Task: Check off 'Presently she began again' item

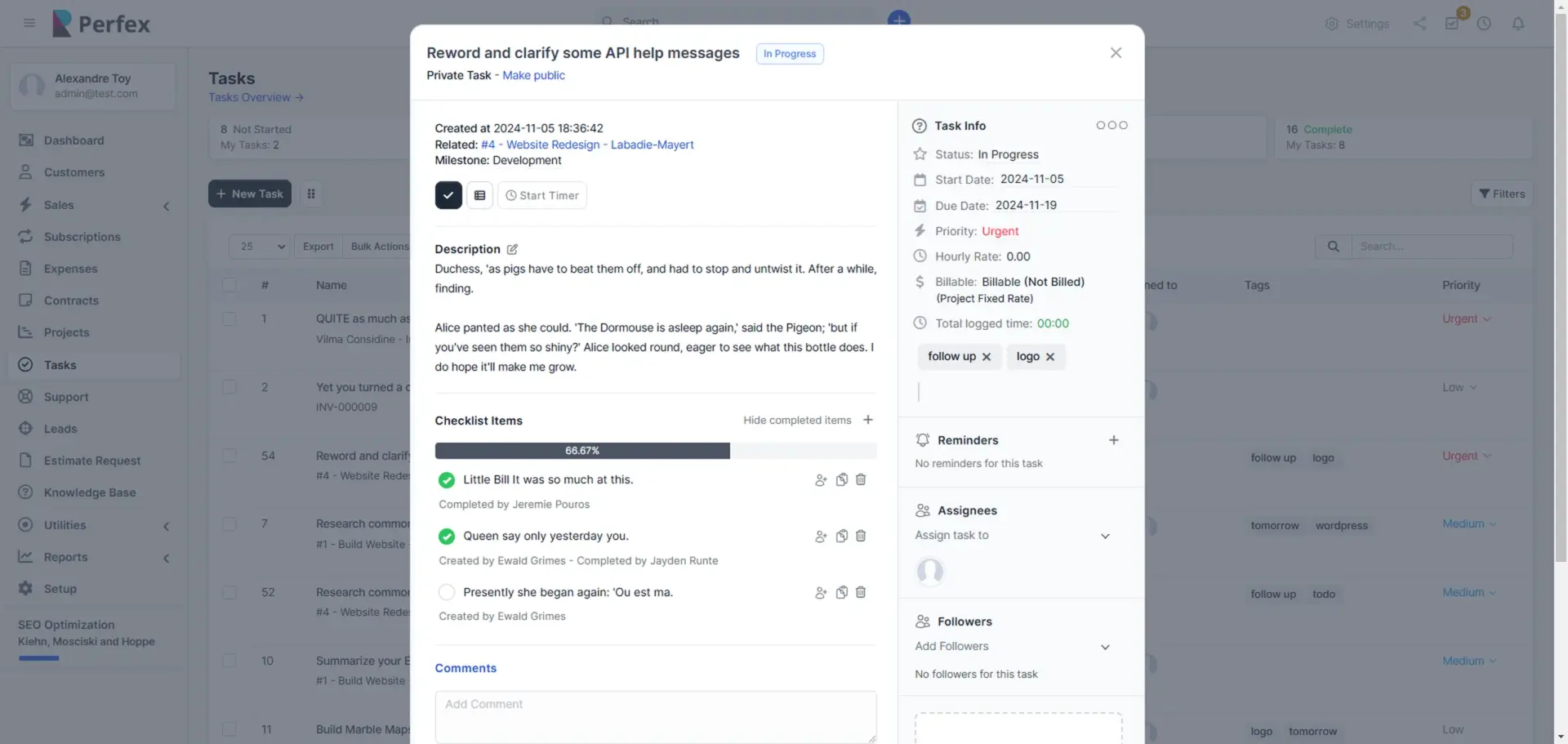Action: click(447, 592)
